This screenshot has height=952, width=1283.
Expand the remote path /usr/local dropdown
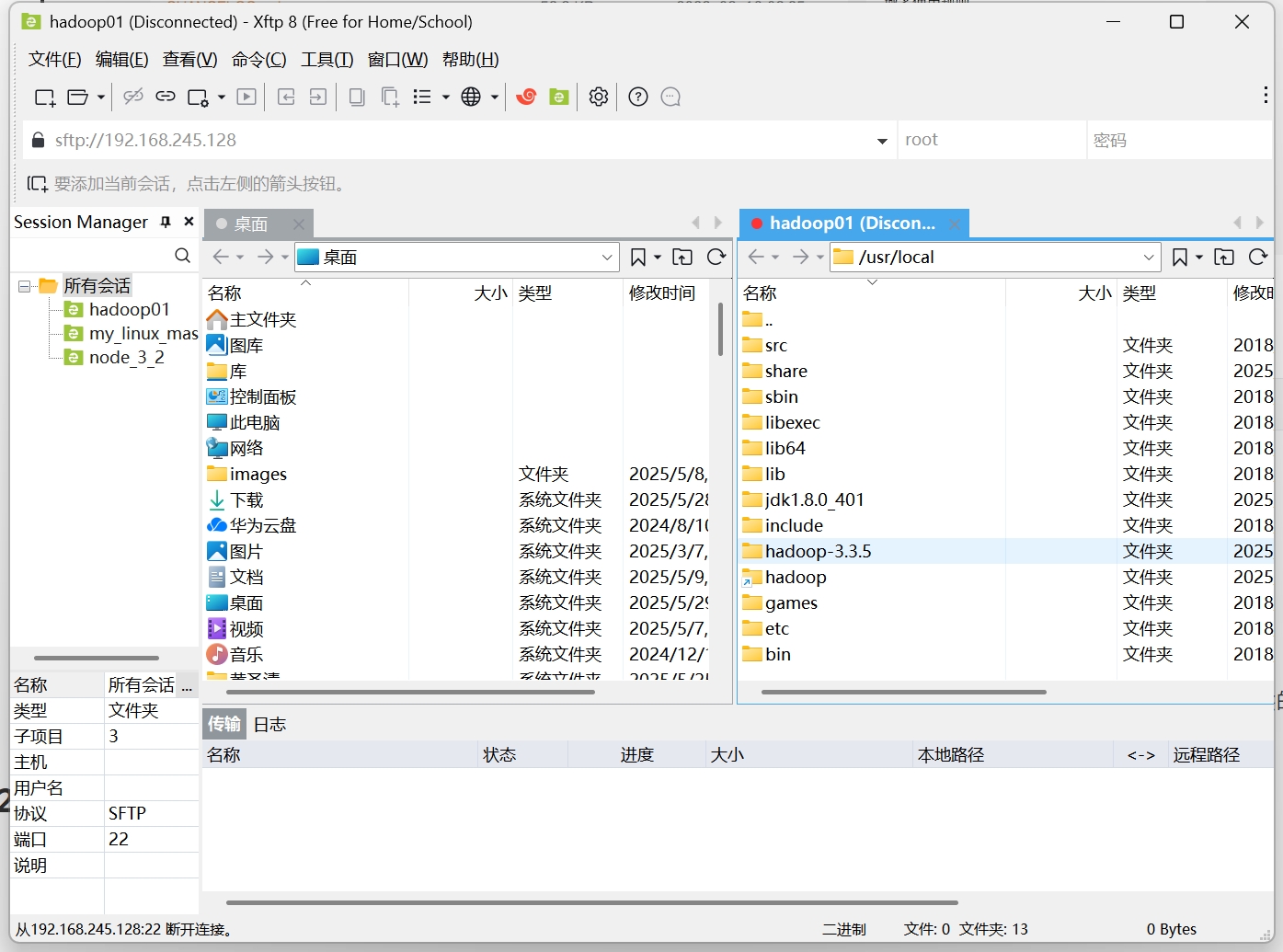[1148, 257]
